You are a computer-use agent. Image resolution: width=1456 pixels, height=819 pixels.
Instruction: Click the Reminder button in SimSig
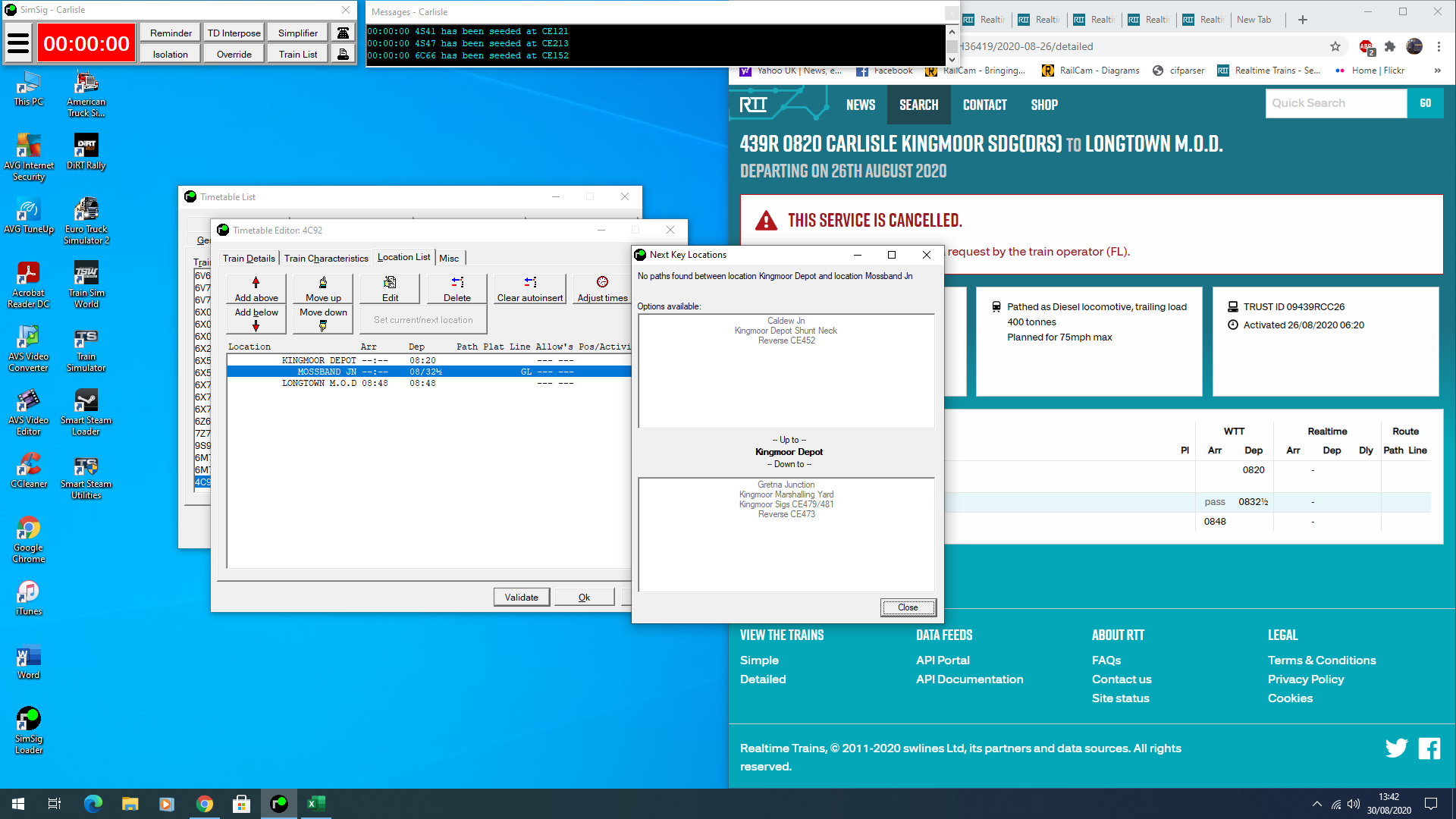(x=171, y=33)
